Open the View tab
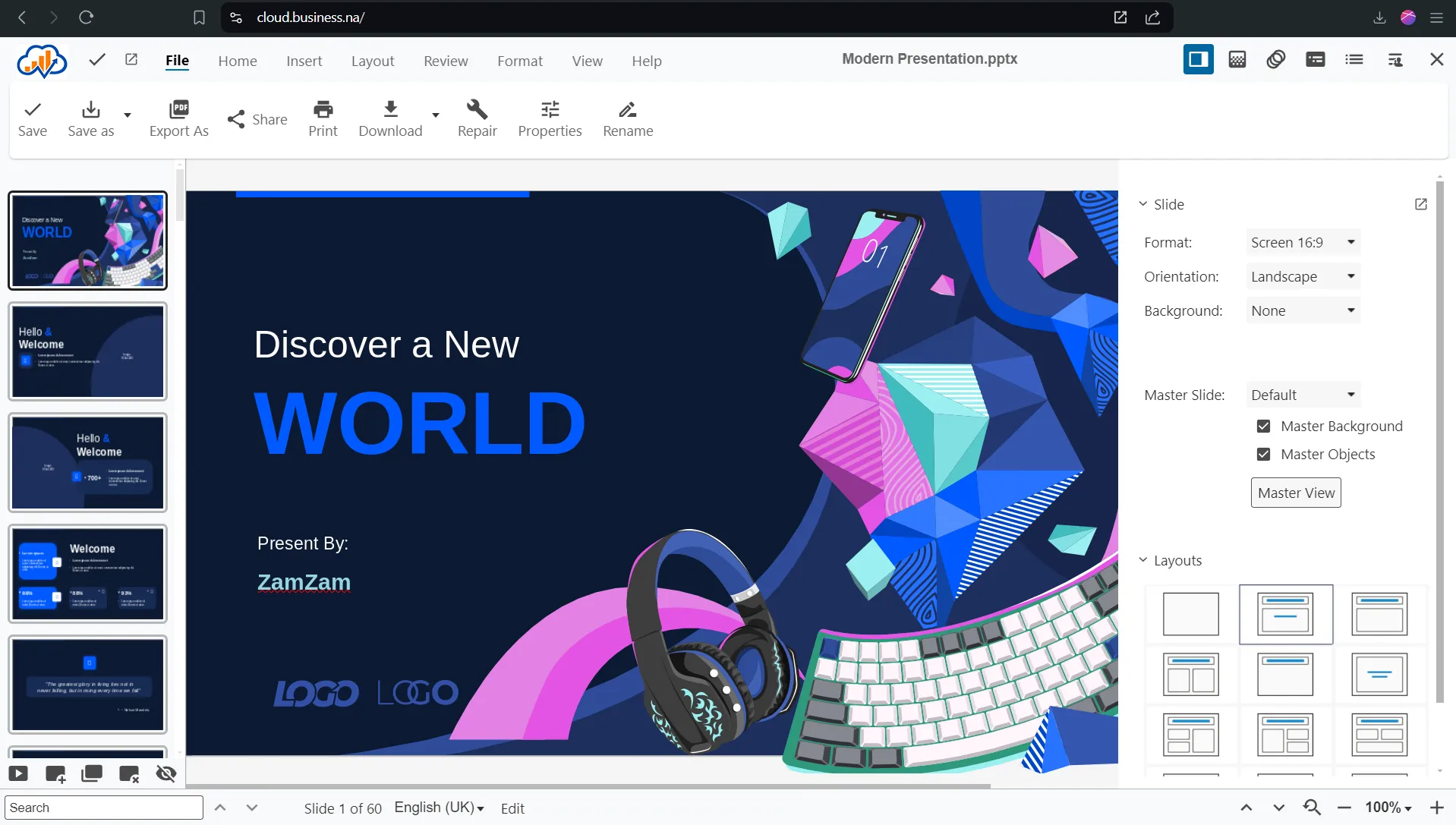 pyautogui.click(x=587, y=61)
